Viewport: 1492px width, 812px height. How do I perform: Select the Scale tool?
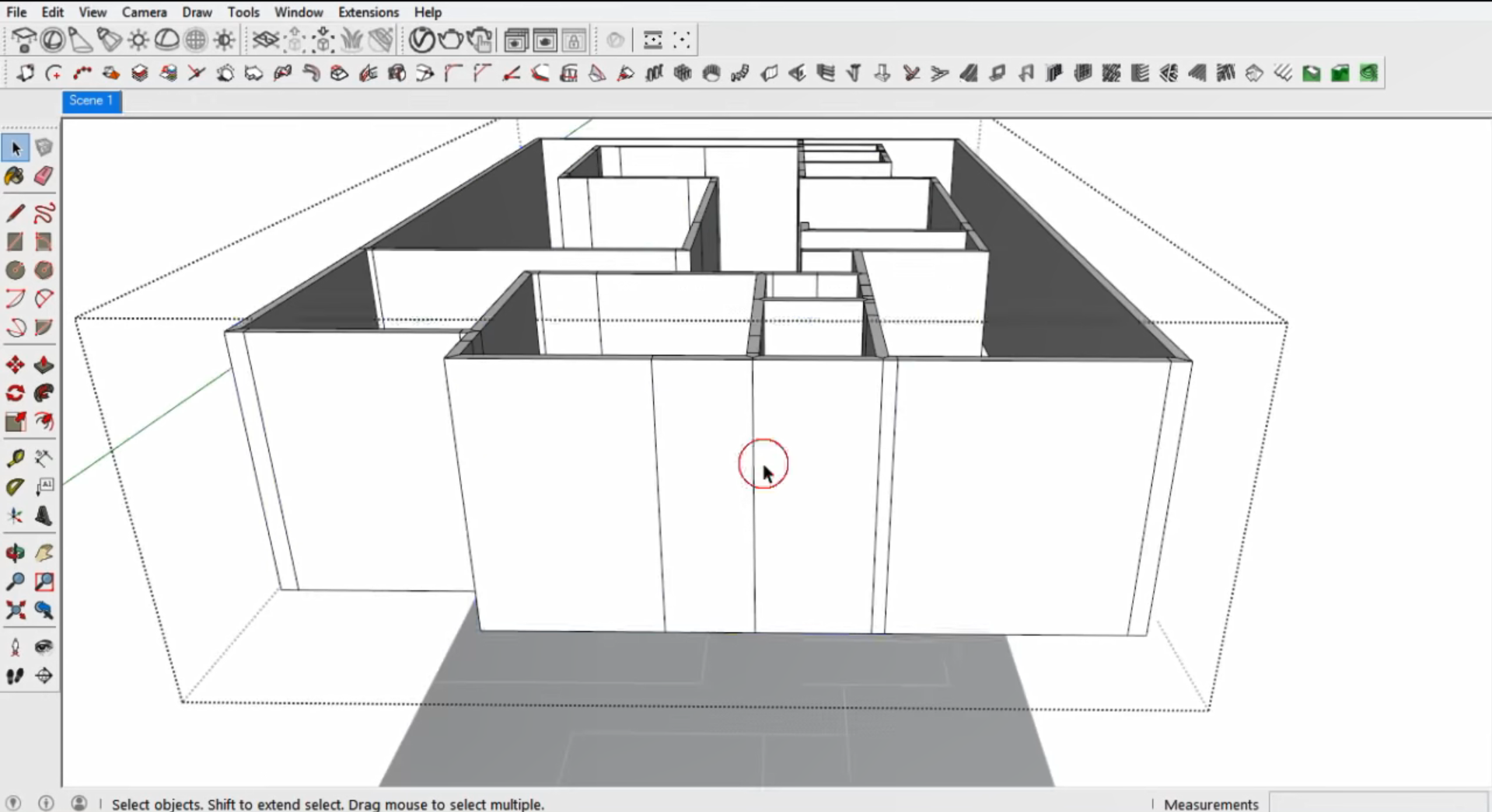(x=16, y=422)
